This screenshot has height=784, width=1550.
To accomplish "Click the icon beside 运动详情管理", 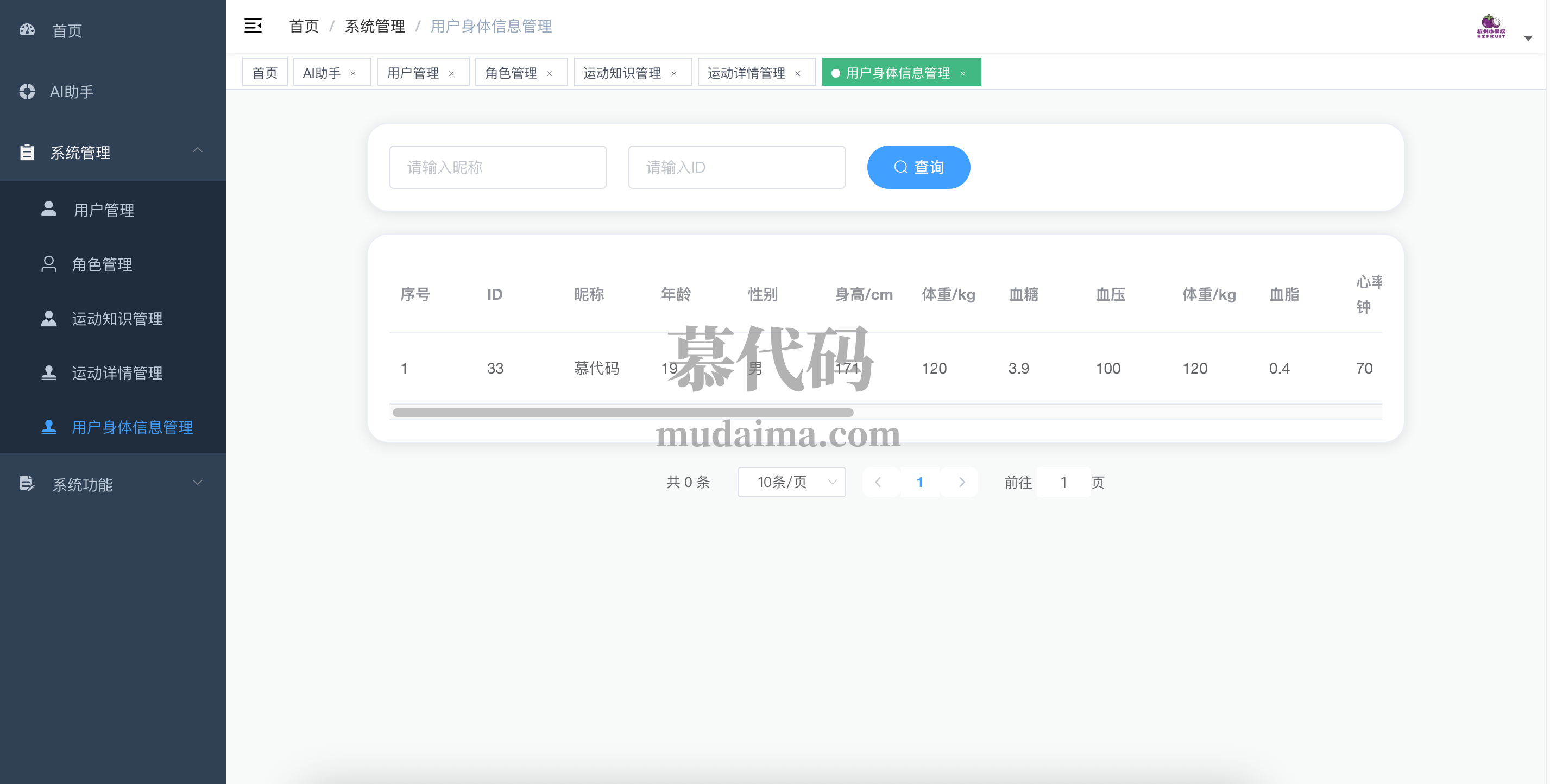I will point(49,373).
